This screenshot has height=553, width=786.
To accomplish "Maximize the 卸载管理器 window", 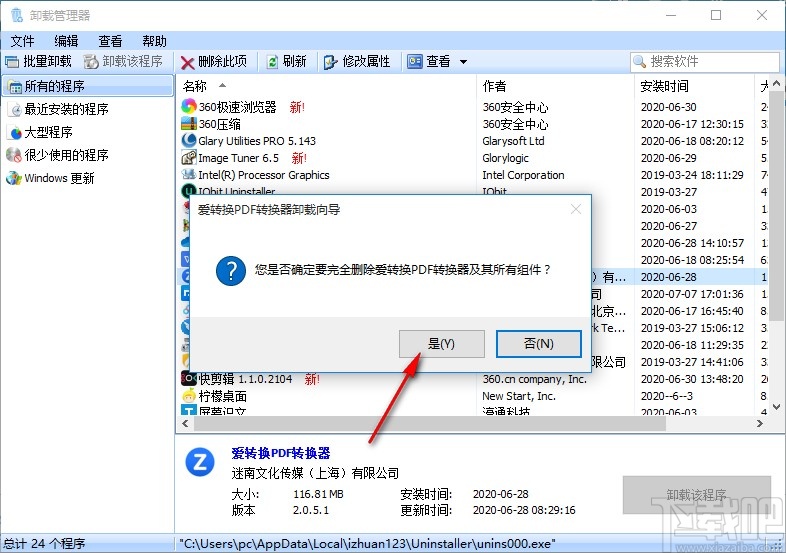I will (716, 15).
